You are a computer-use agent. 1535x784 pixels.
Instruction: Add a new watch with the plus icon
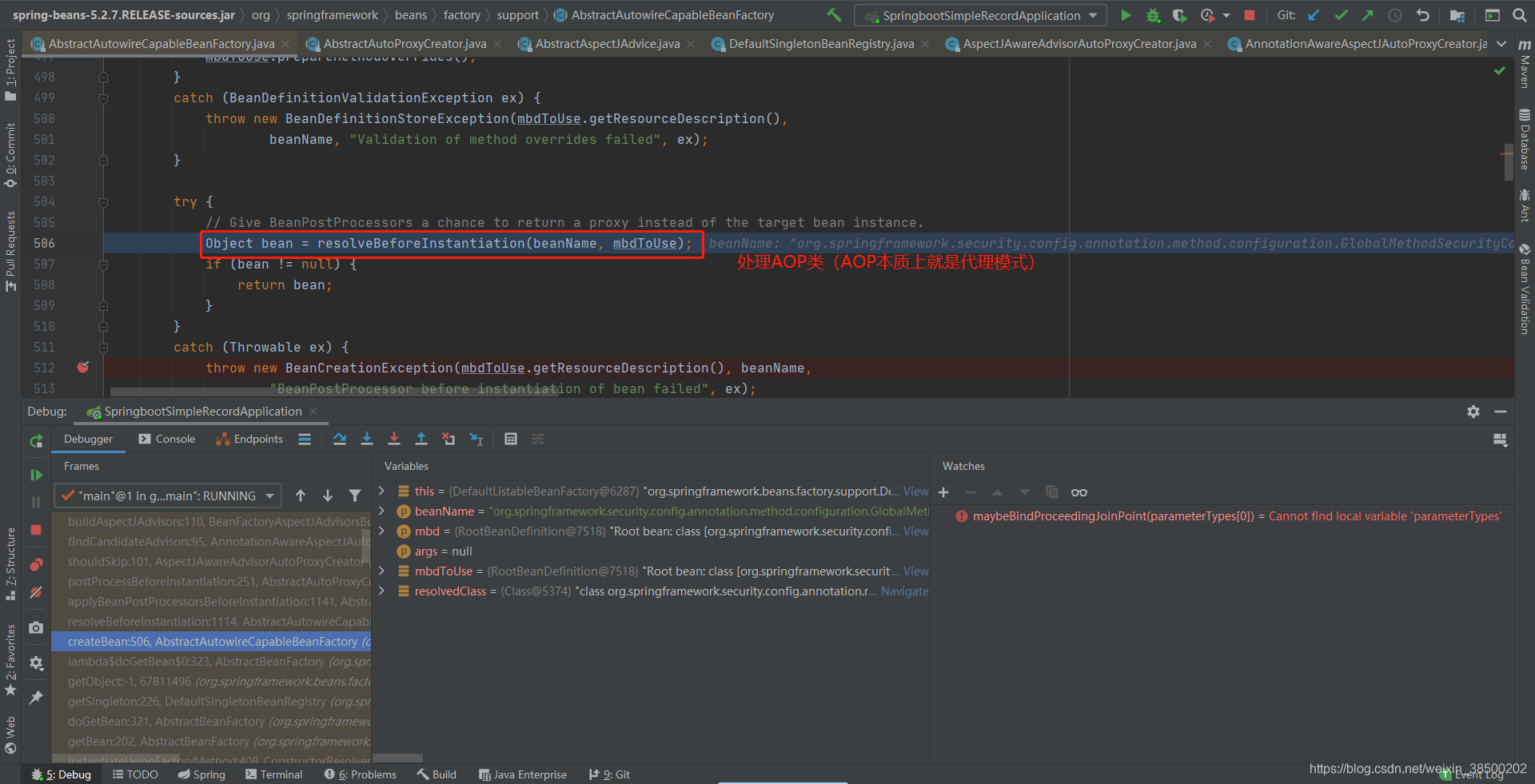click(x=943, y=492)
